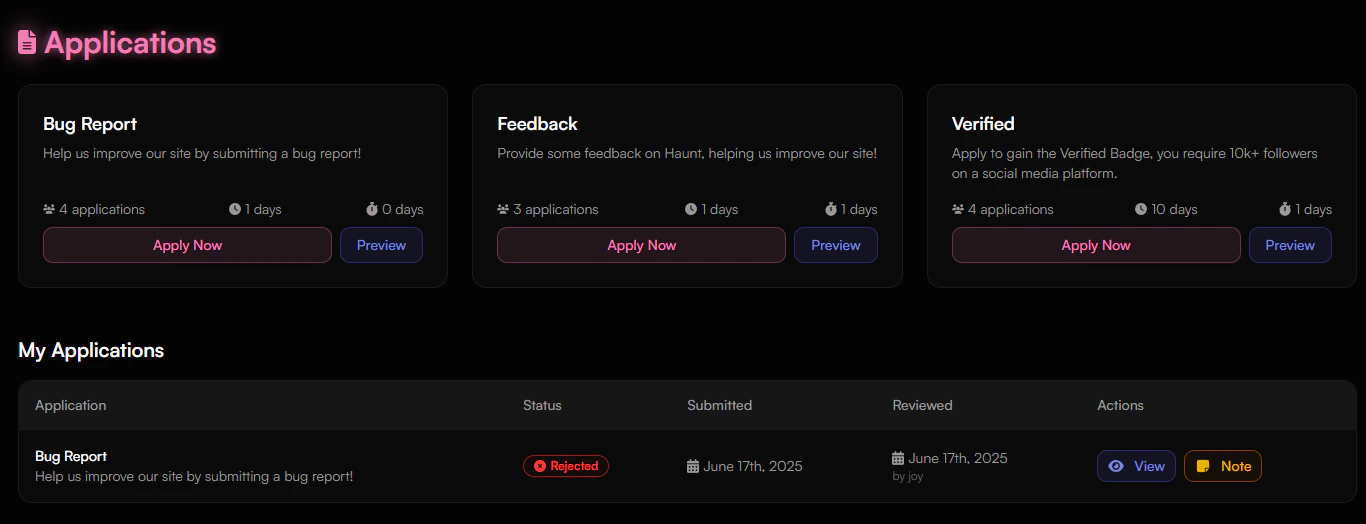This screenshot has height=524, width=1366.
Task: Click '4 applications' in Bug Report card
Action: point(102,209)
